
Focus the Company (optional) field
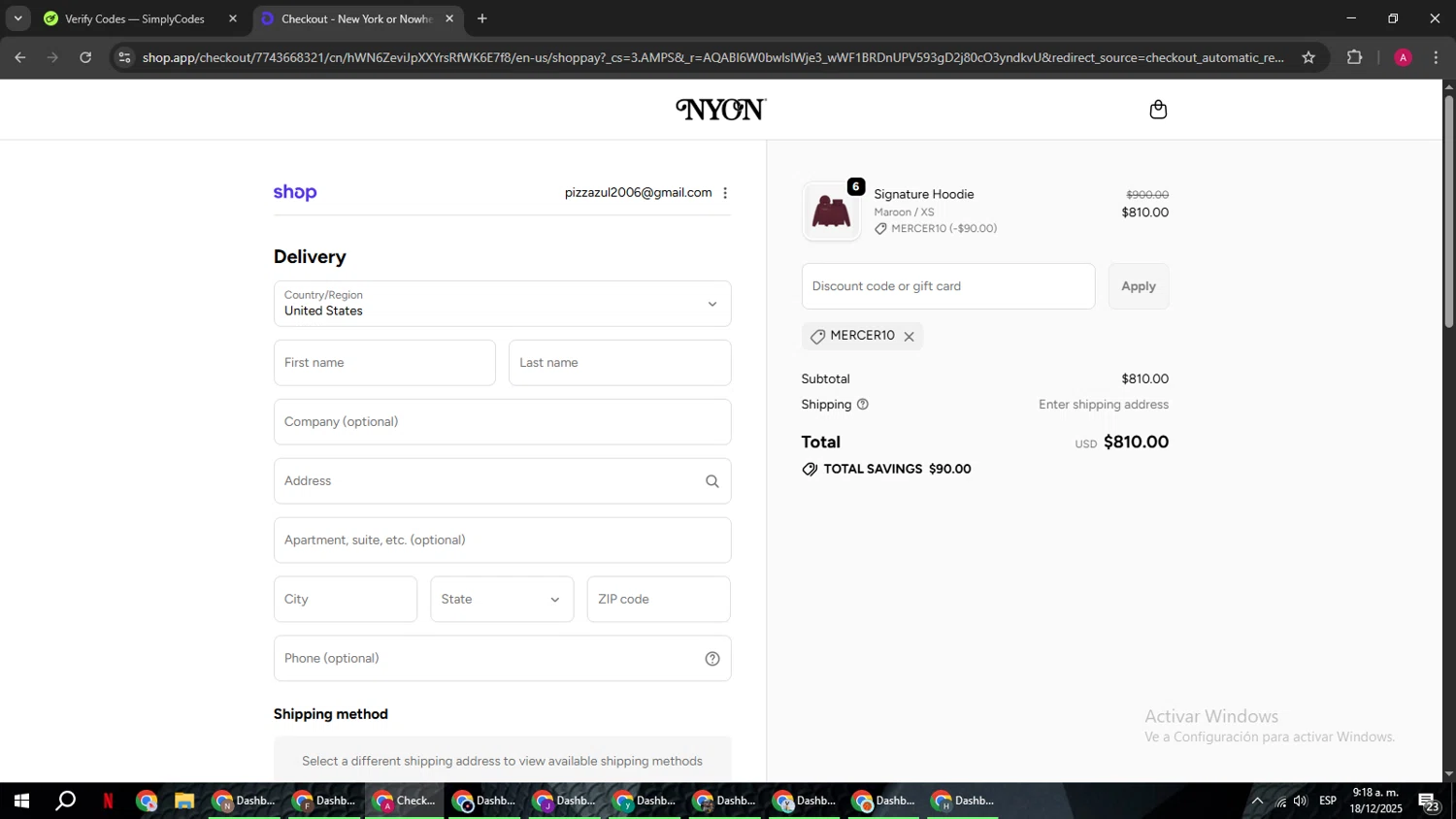[502, 422]
